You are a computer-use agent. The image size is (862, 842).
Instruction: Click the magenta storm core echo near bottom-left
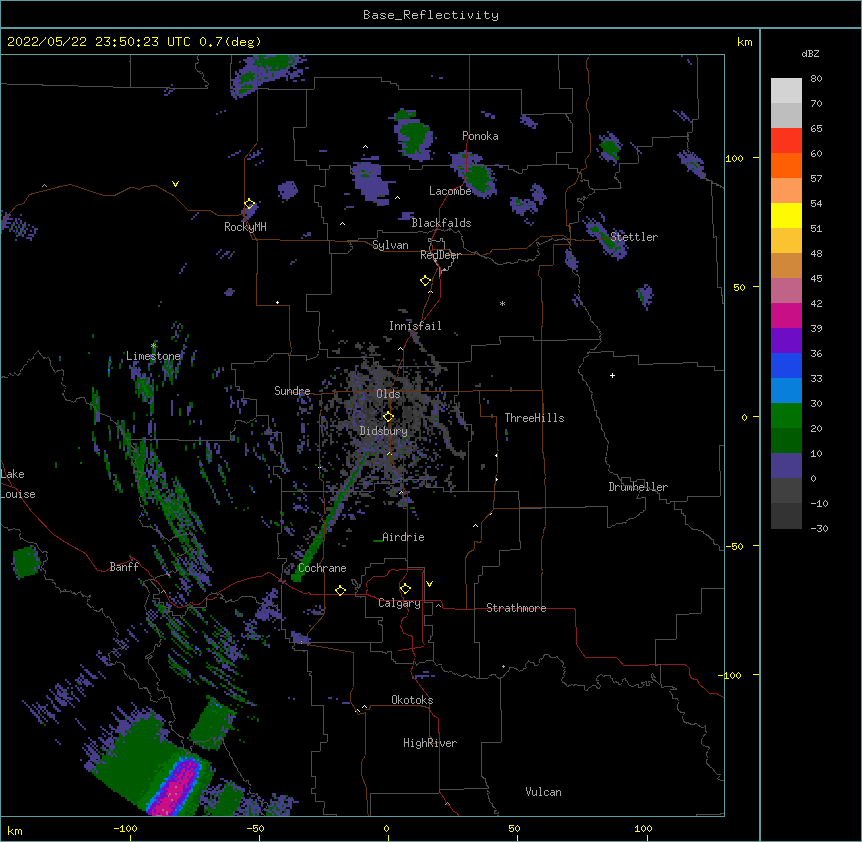177,789
